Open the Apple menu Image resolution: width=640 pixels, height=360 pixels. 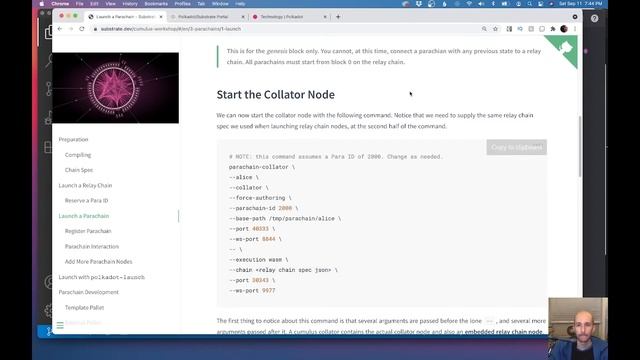(x=42, y=4)
